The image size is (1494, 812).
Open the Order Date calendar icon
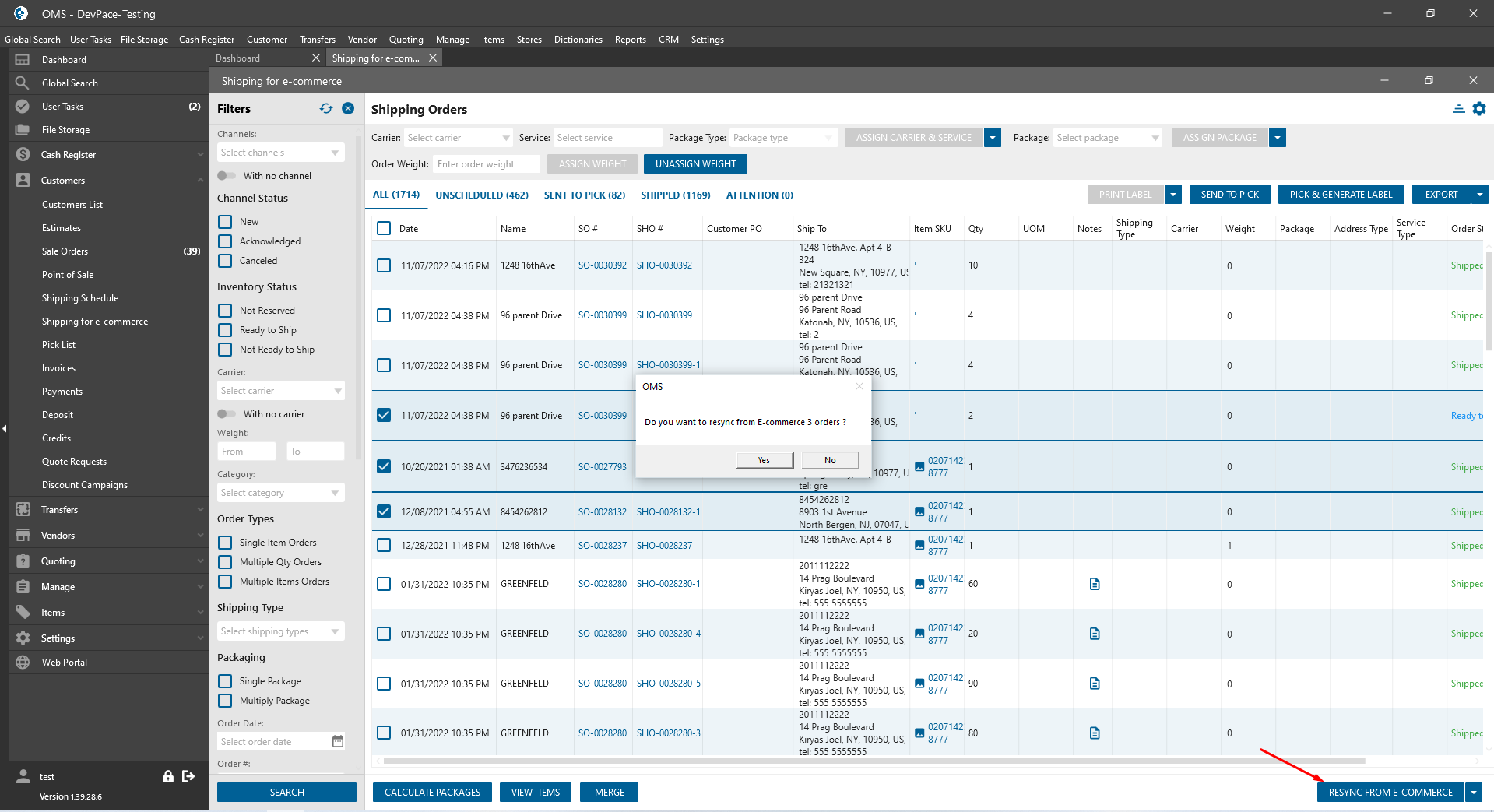pos(338,742)
